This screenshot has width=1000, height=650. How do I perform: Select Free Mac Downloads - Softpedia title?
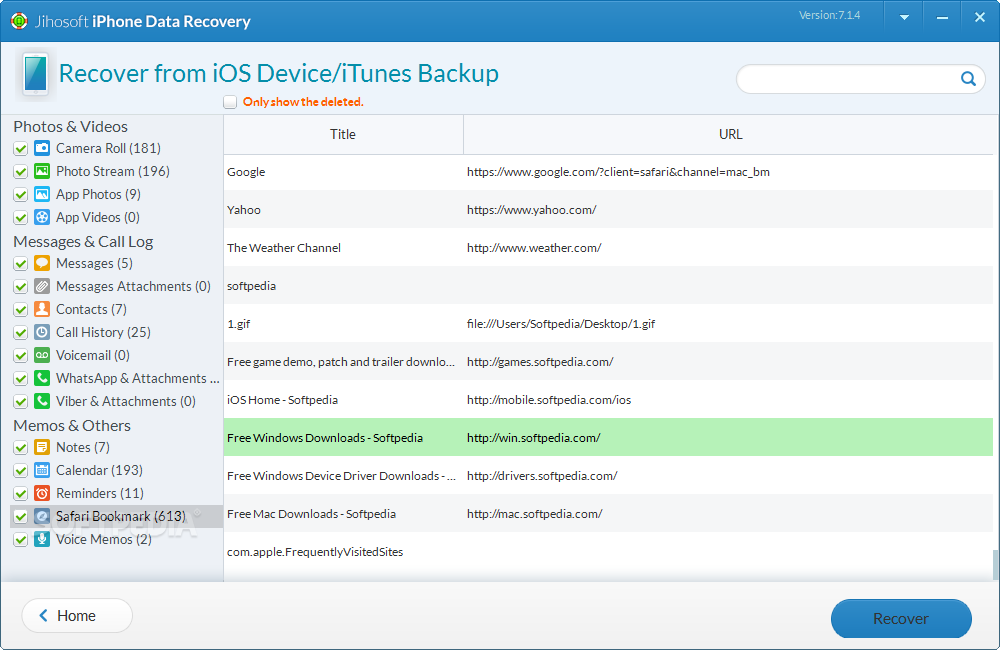[x=311, y=513]
